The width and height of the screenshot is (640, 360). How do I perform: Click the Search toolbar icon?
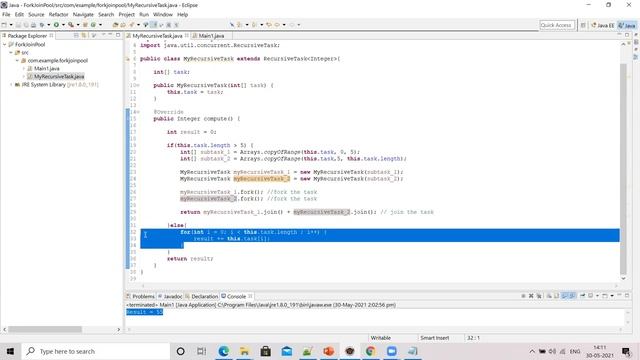pos(131,25)
